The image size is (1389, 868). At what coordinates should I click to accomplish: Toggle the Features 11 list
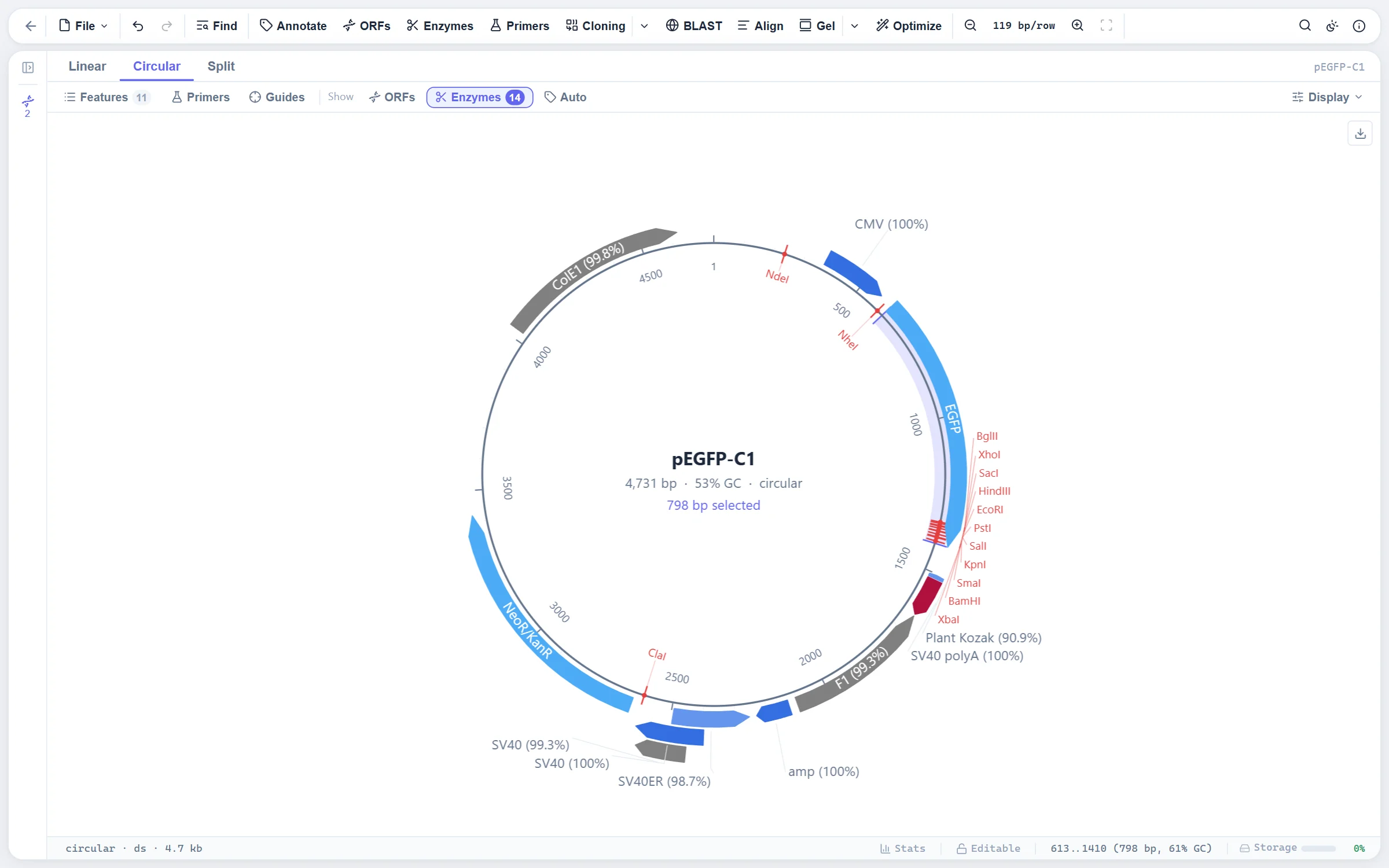pyautogui.click(x=106, y=97)
